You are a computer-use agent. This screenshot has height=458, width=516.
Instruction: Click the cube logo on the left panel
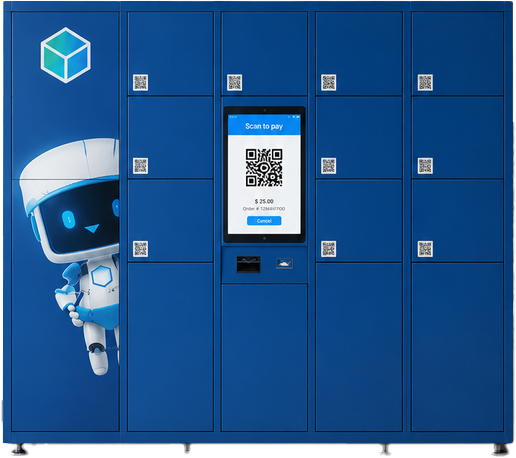tap(66, 55)
